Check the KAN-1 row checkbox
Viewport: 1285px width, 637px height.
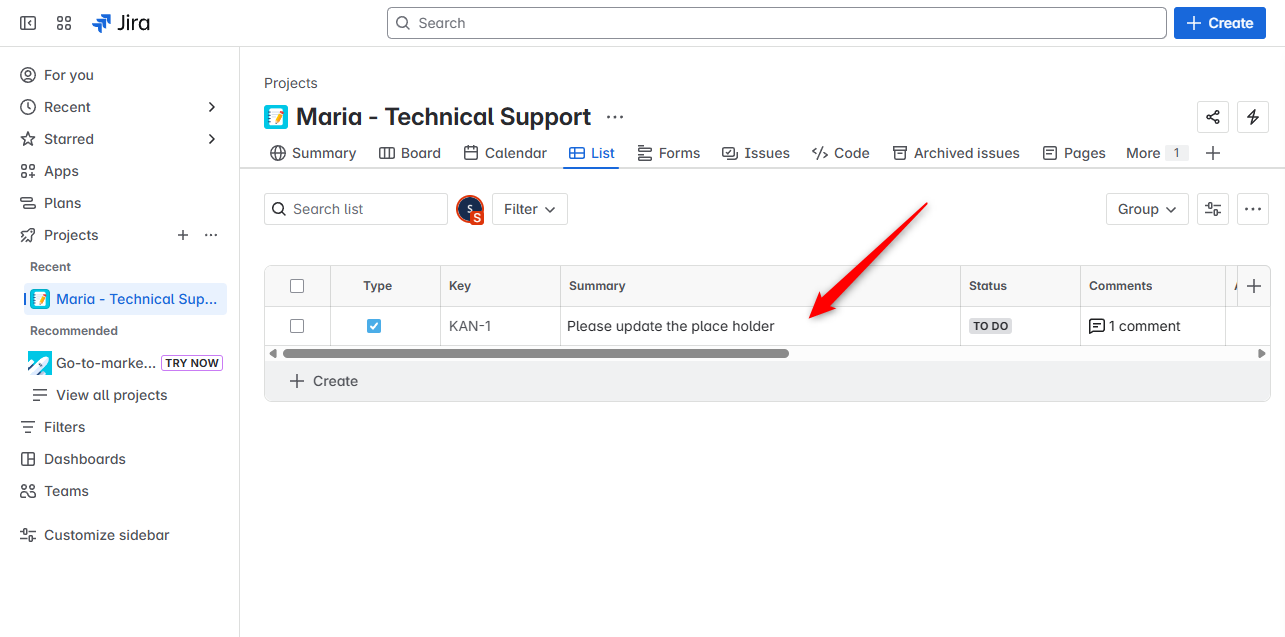[x=297, y=326]
